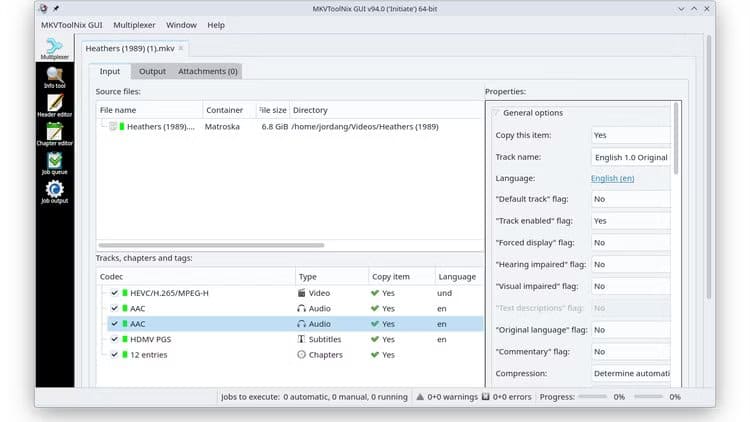Image resolution: width=750 pixels, height=422 pixels.
Task: Click the English (en) language link
Action: point(613,178)
